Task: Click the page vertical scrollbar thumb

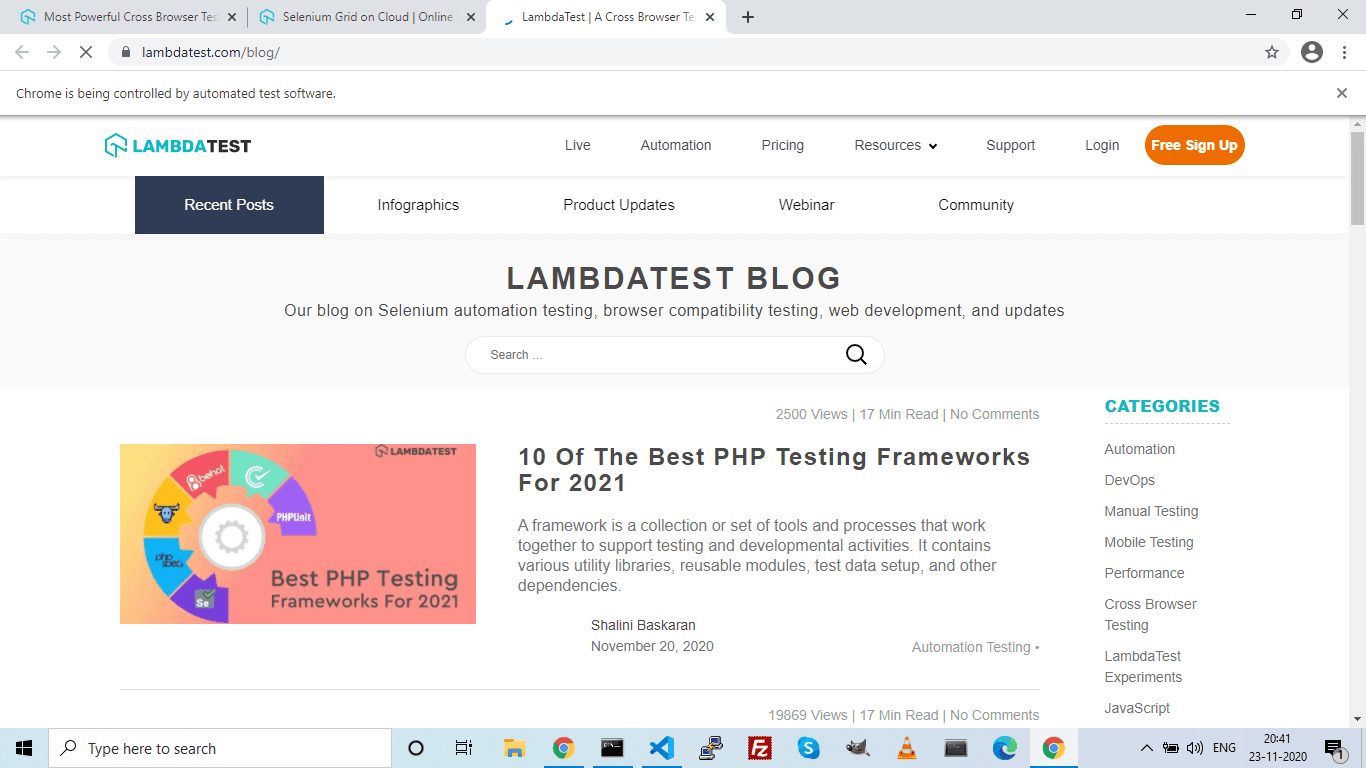Action: click(1357, 178)
